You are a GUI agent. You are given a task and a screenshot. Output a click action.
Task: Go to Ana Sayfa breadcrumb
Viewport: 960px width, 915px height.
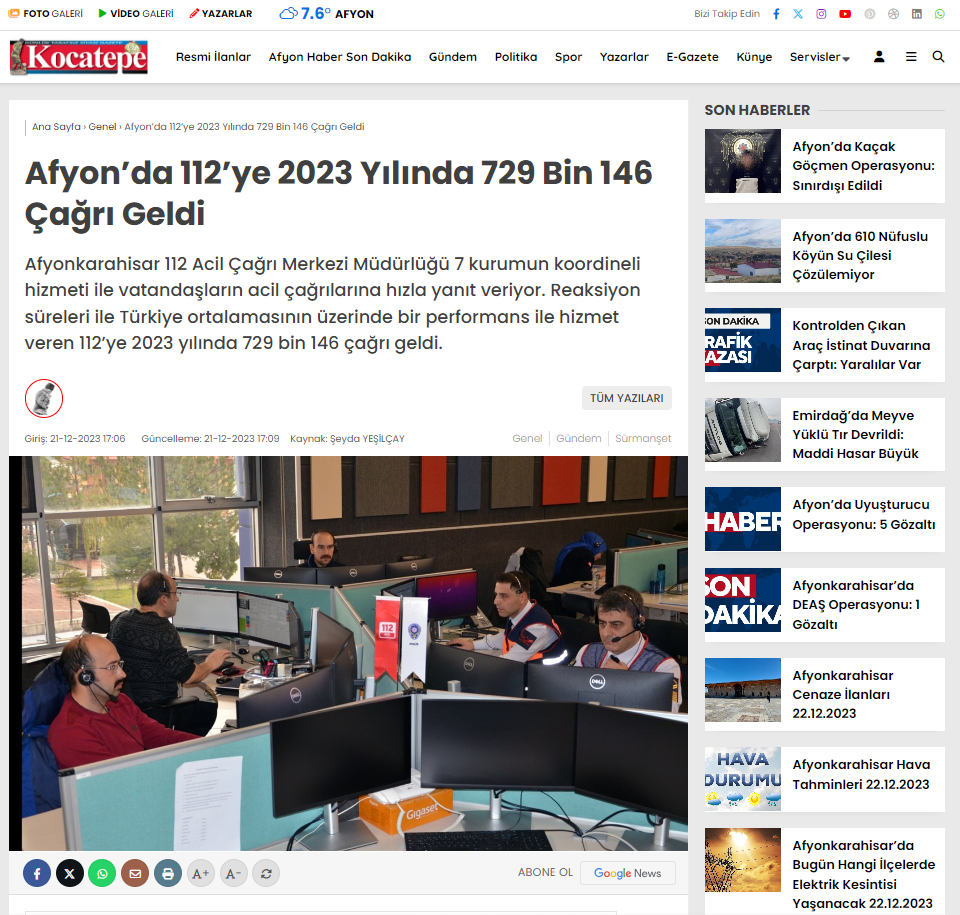[x=56, y=127]
